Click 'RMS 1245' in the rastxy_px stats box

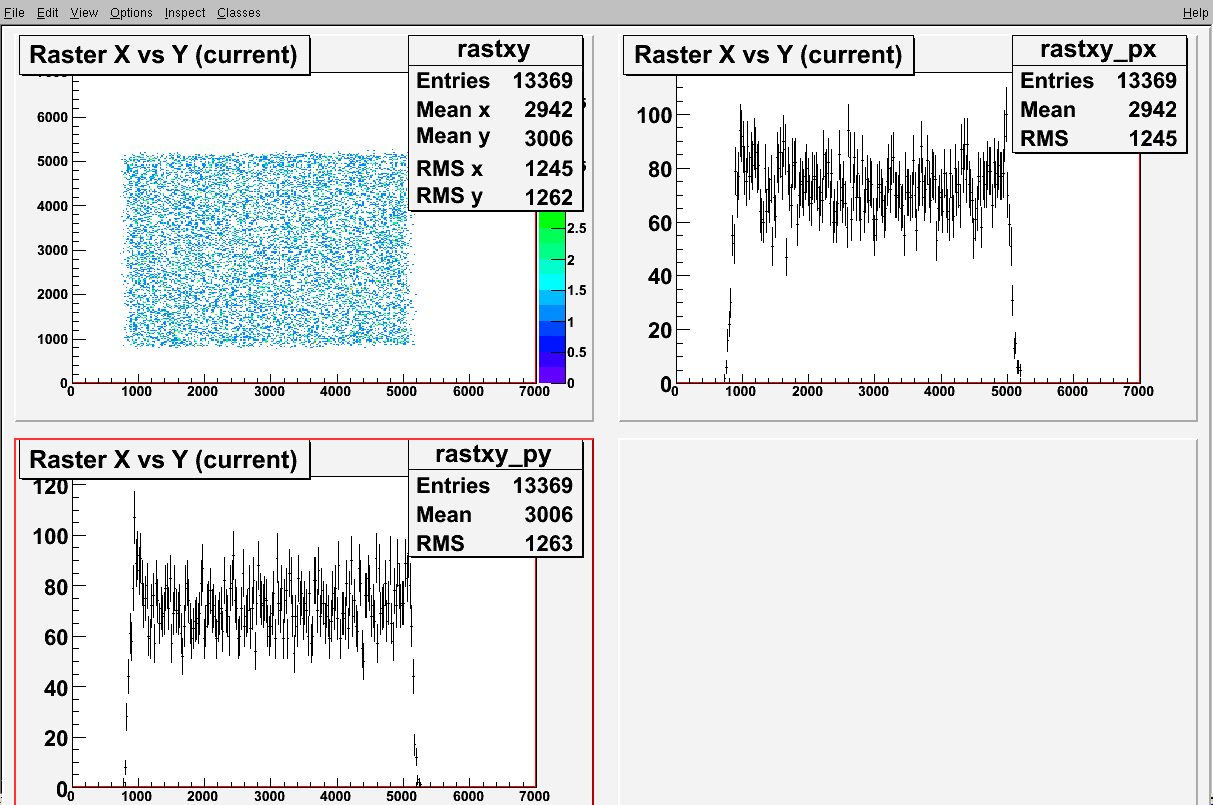(x=1099, y=139)
